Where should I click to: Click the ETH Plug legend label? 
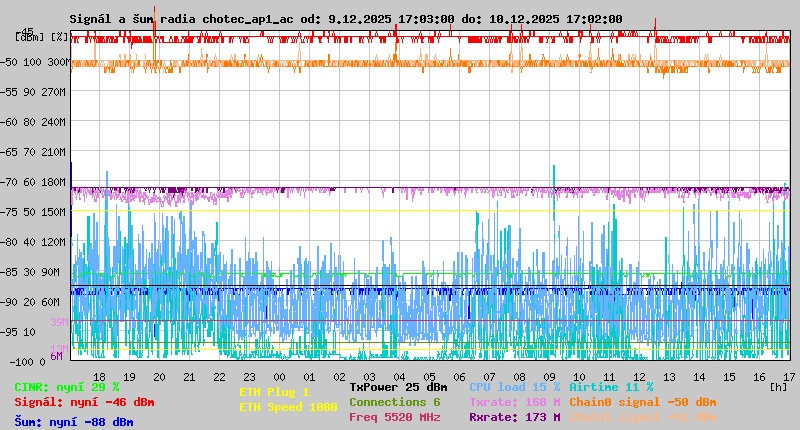pos(274,392)
